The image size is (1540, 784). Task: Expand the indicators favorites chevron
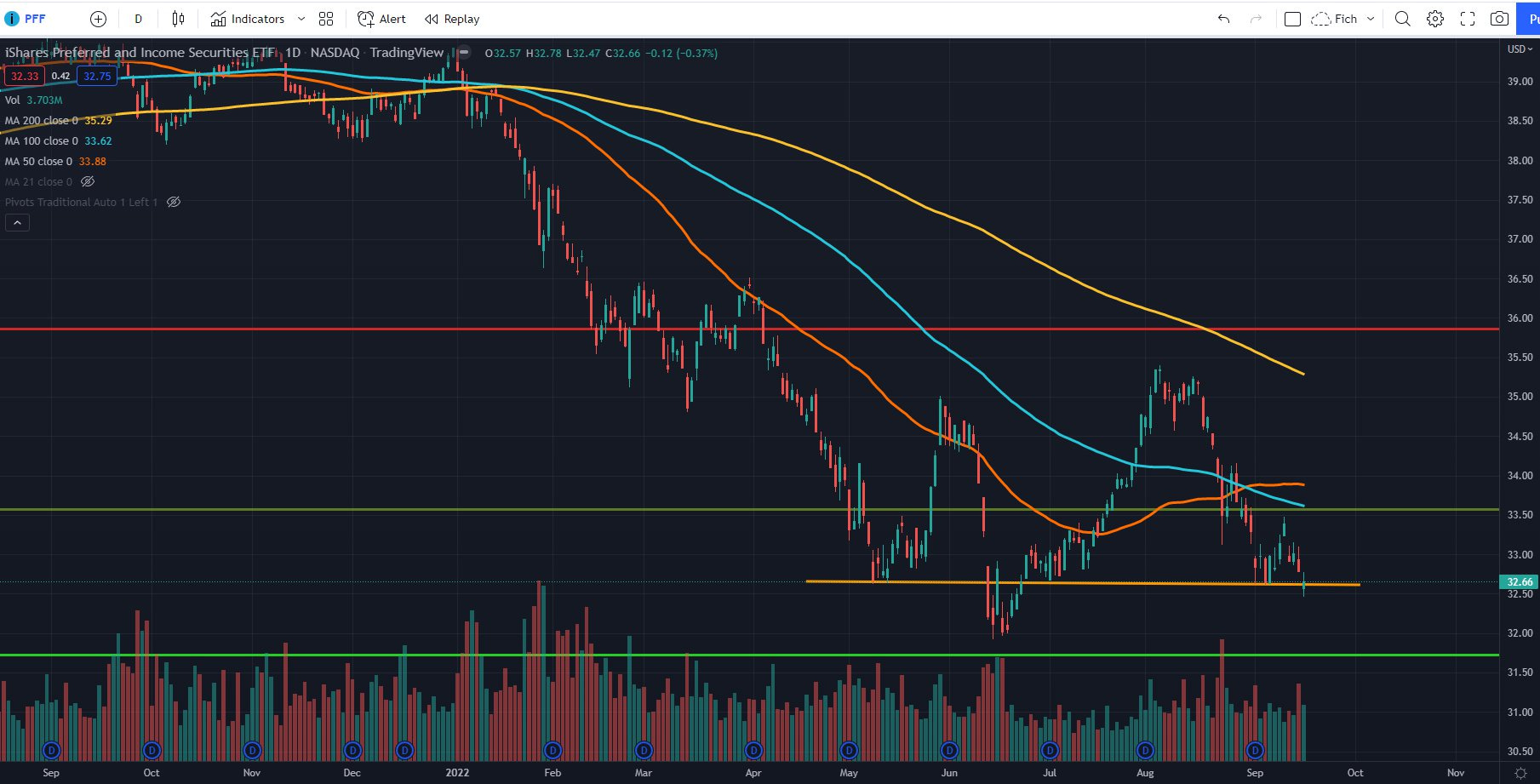coord(301,19)
